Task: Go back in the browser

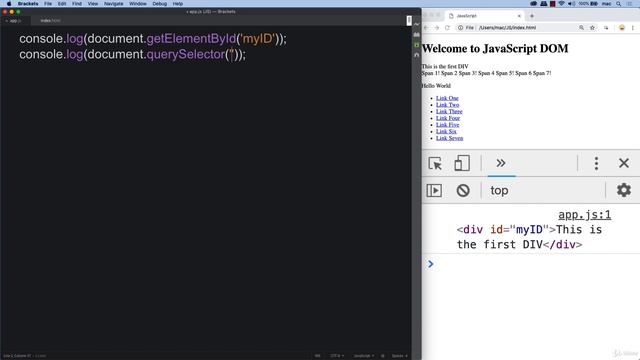Action: [426, 28]
